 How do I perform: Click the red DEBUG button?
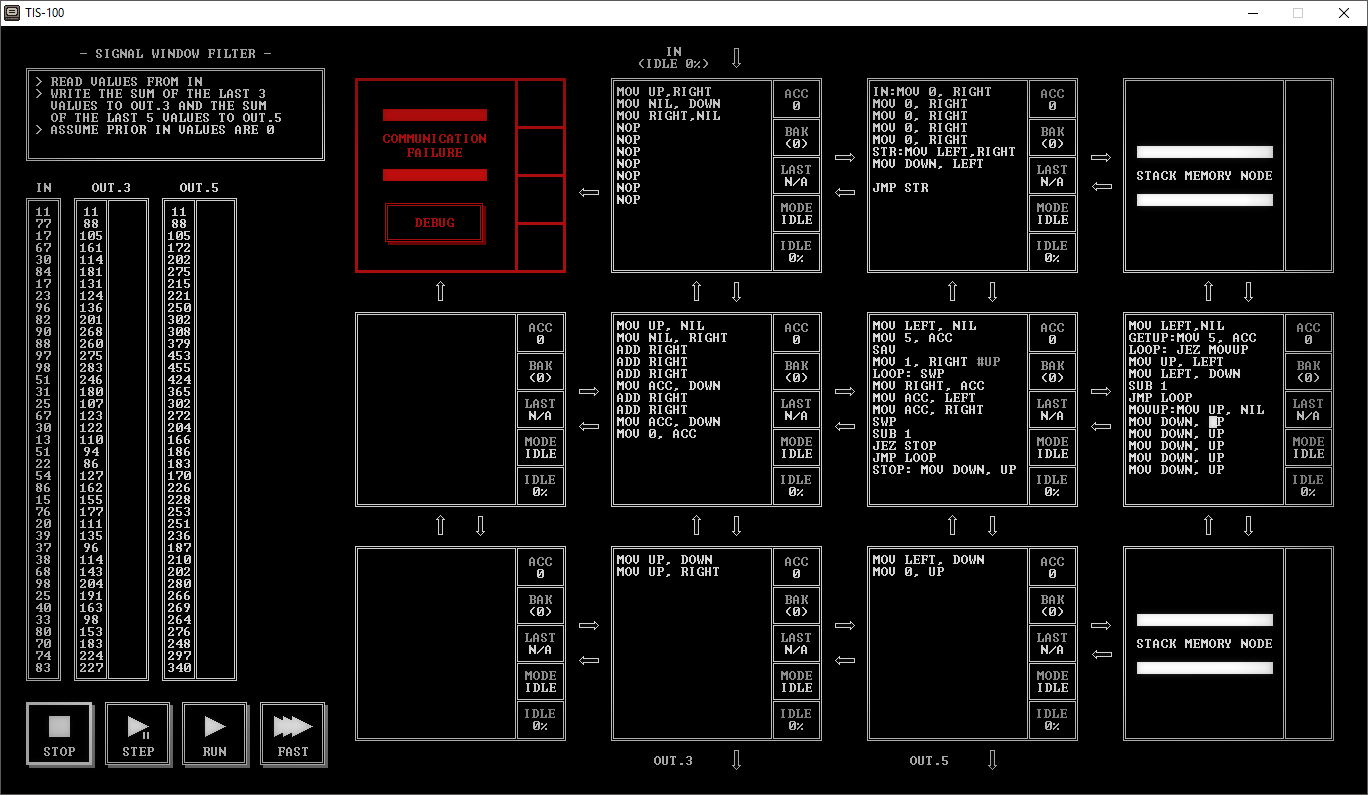pyautogui.click(x=434, y=223)
